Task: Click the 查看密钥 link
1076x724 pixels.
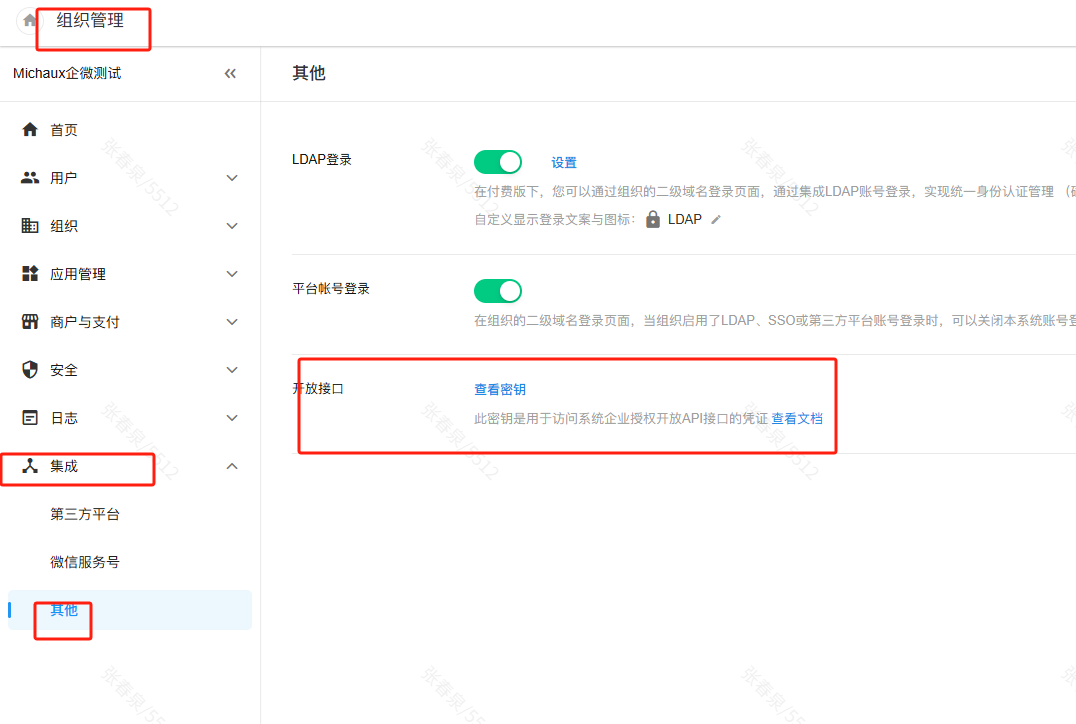Action: [500, 390]
